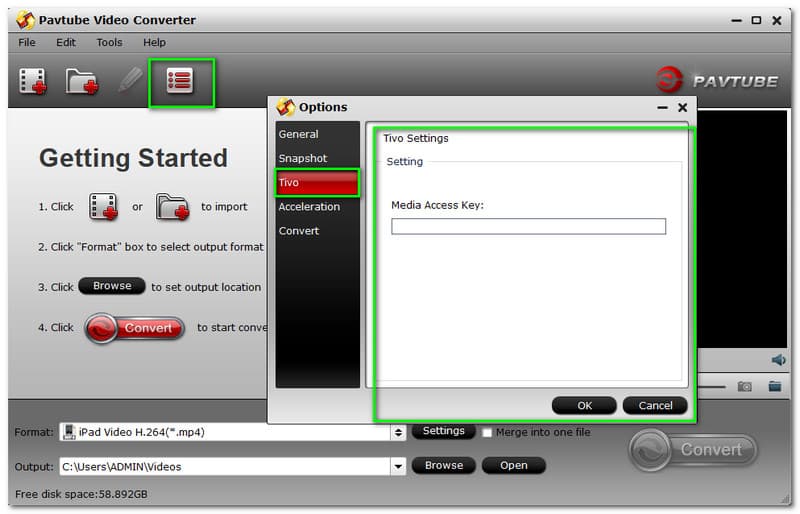This screenshot has width=800, height=514.
Task: Select the Snapshot tab in Options
Action: [x=317, y=158]
